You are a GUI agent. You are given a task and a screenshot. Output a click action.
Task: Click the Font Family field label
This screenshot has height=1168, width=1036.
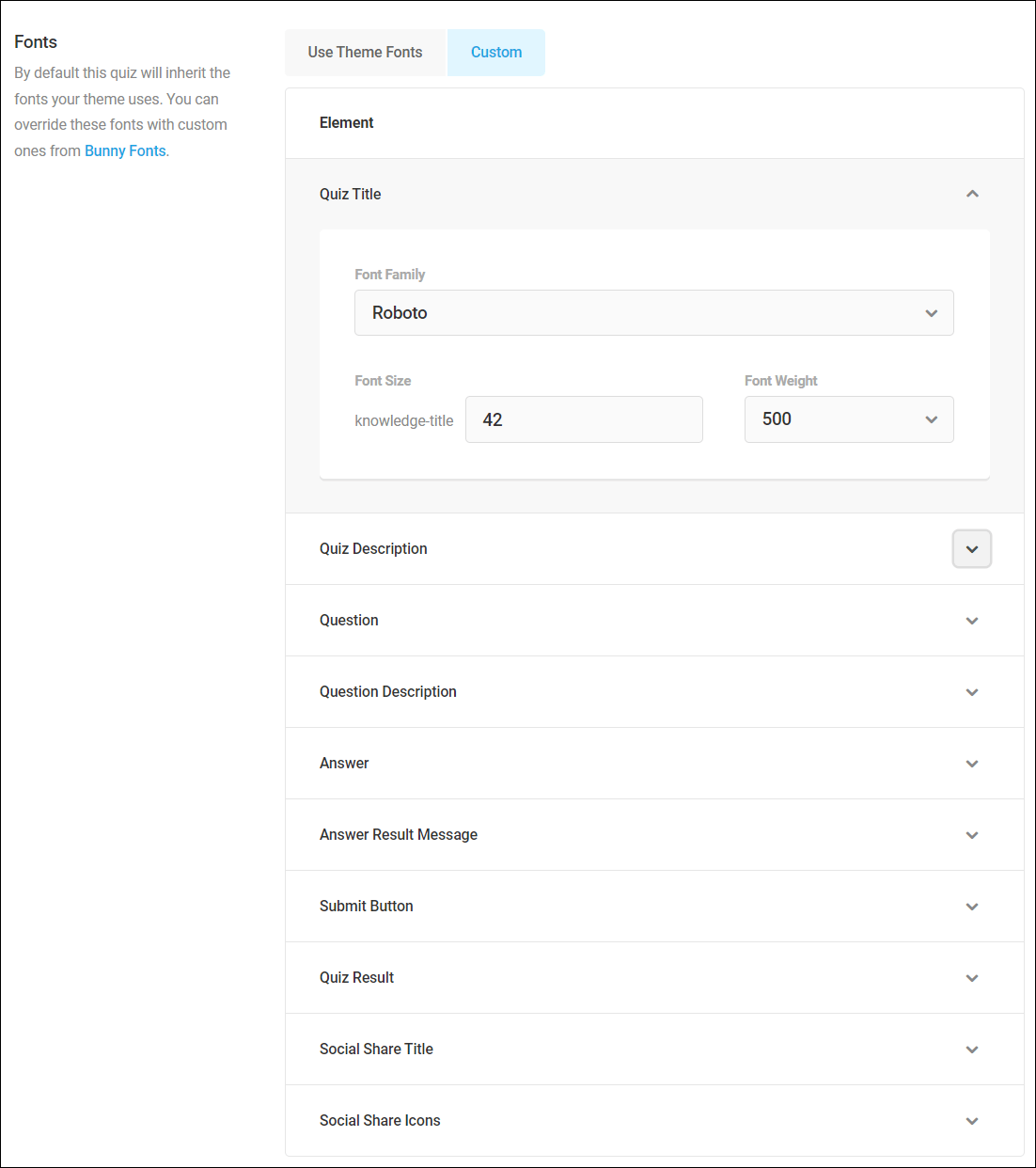389,275
